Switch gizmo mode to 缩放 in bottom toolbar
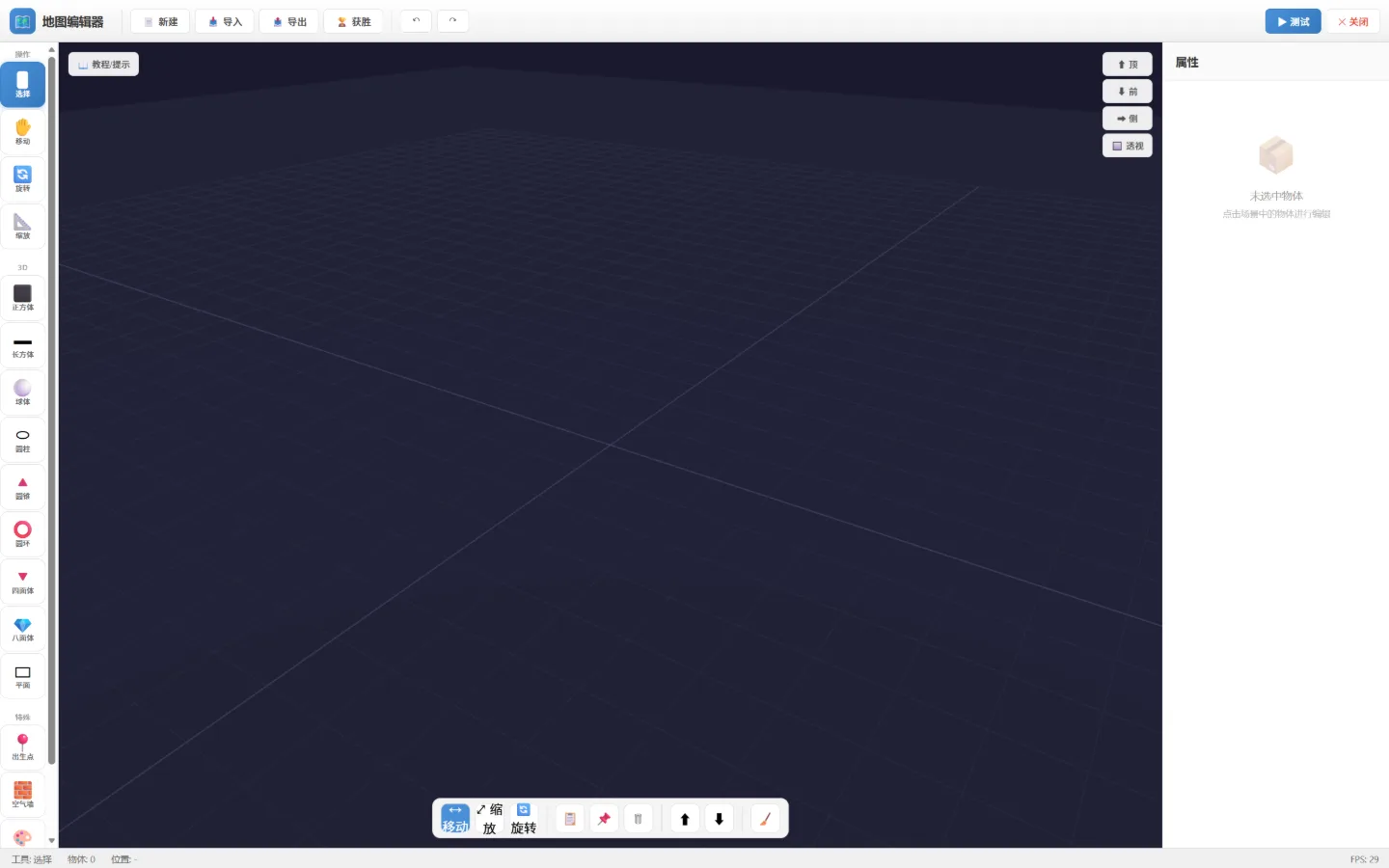Viewport: 1389px width, 868px height. coord(489,819)
